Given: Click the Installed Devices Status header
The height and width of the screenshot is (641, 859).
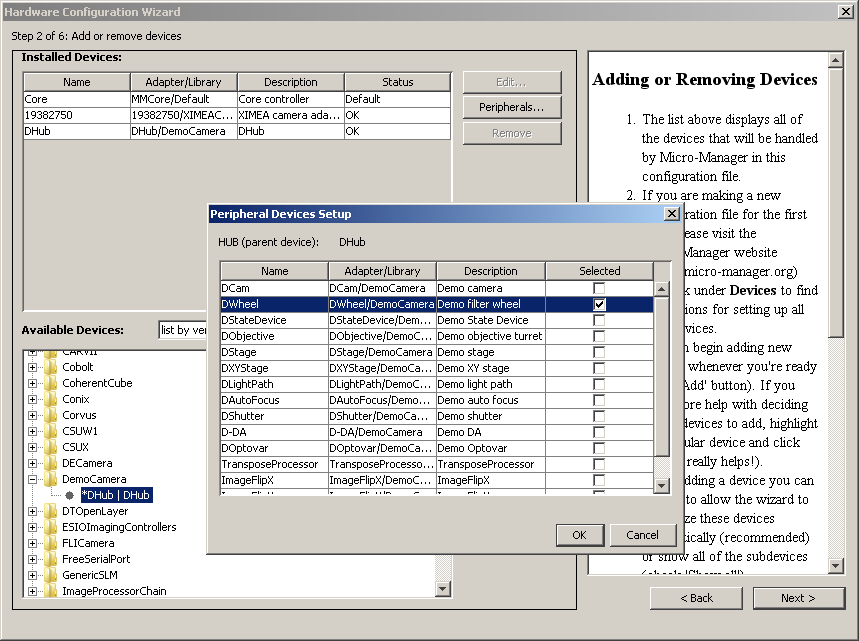Looking at the screenshot, I should coord(398,82).
